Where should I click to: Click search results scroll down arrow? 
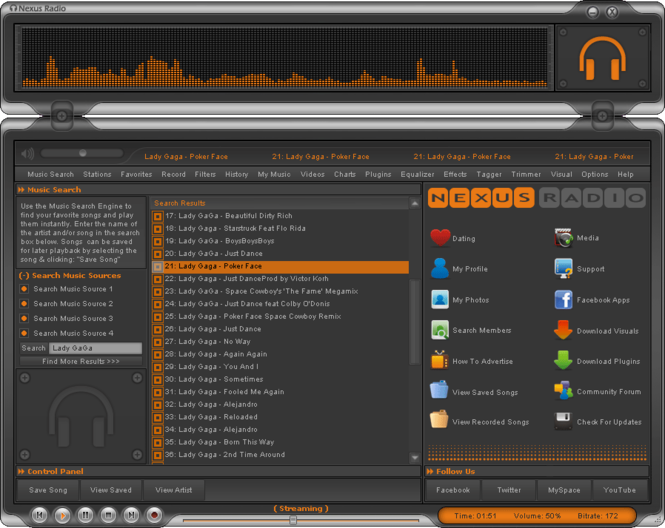pos(415,458)
